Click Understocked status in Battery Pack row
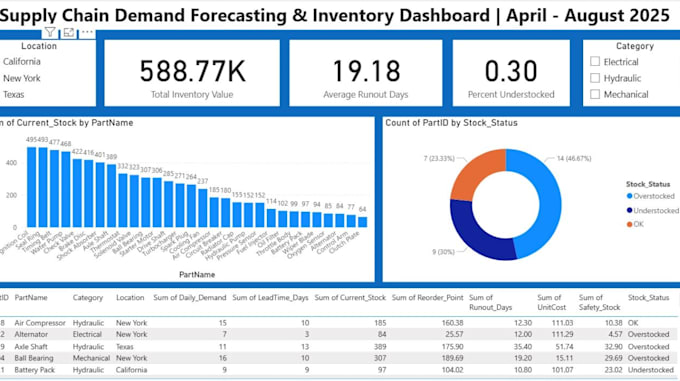The height and width of the screenshot is (381, 680). [651, 370]
